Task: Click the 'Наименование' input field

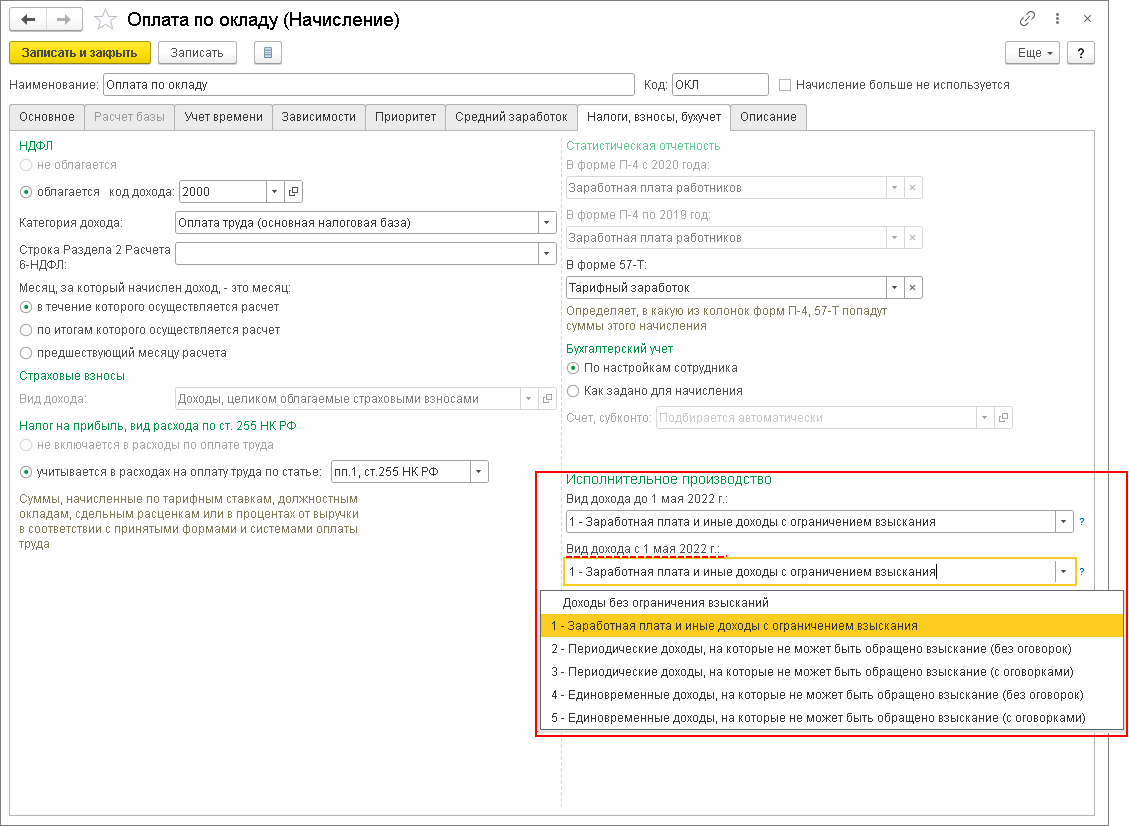Action: coord(369,85)
